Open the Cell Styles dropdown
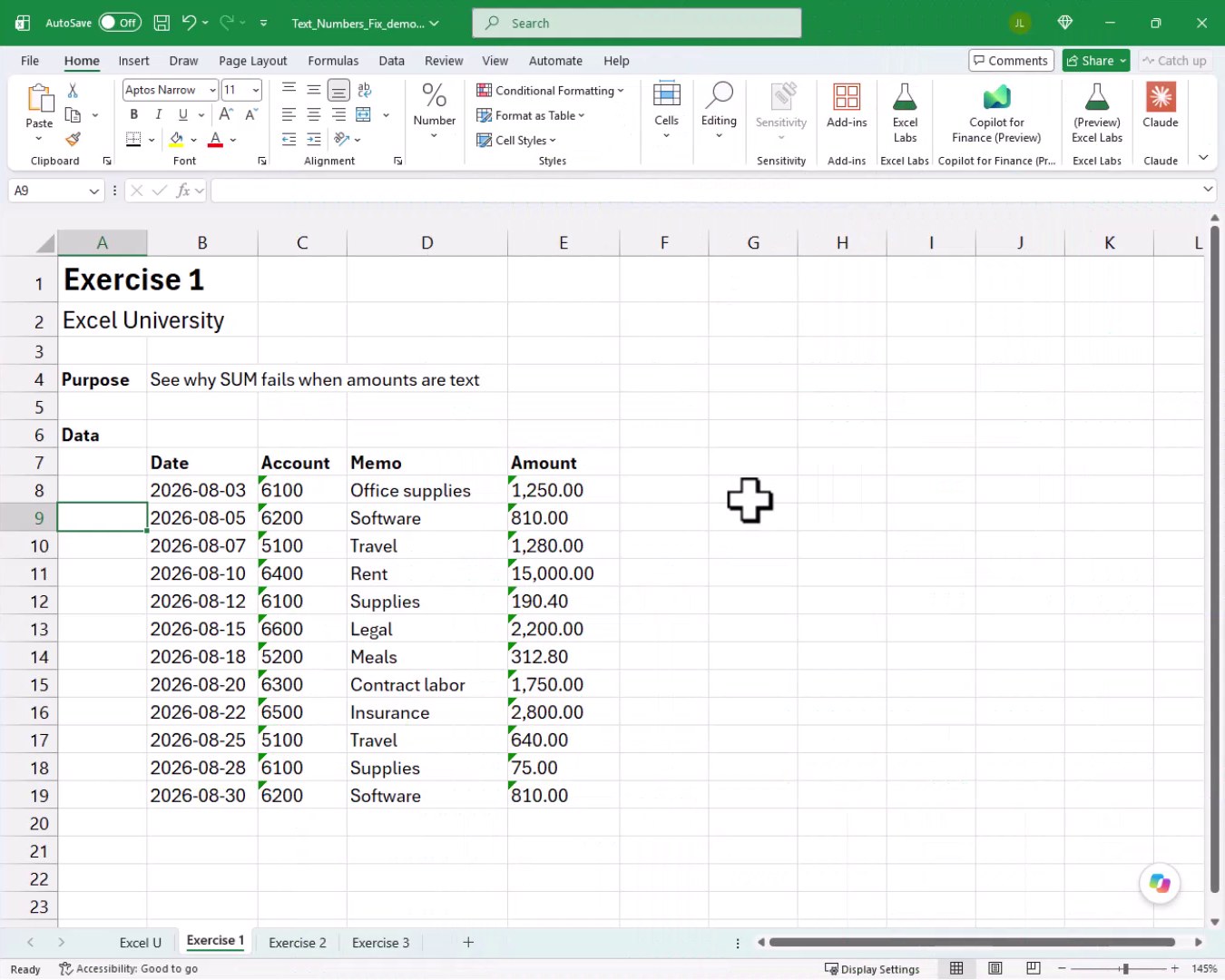Screen dimensions: 1225x980 pyautogui.click(x=516, y=140)
